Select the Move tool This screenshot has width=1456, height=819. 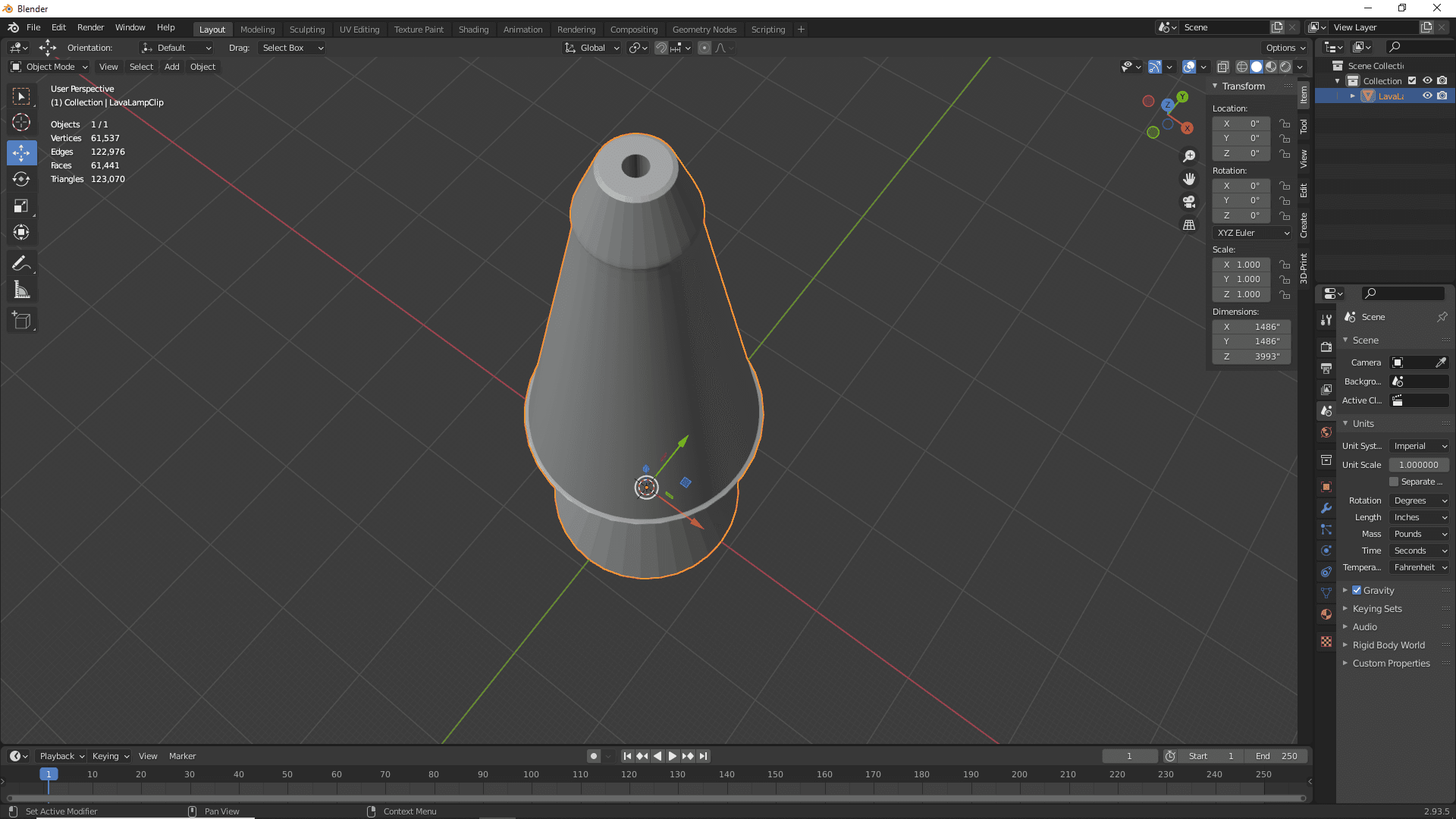point(21,152)
